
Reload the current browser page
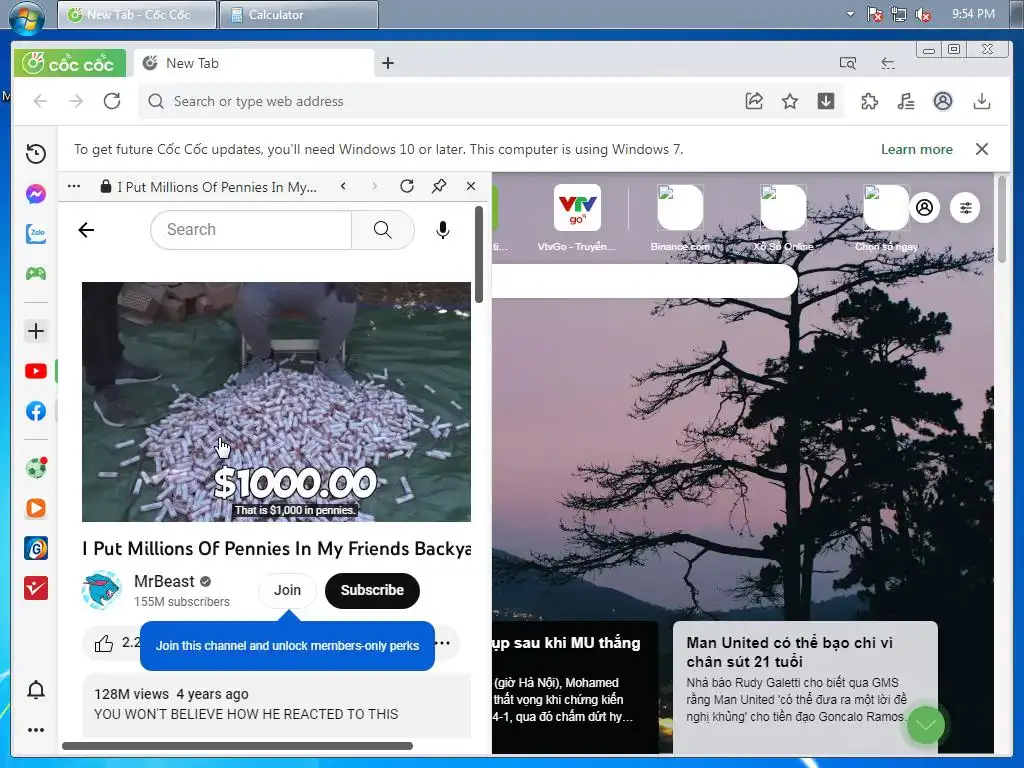tap(112, 101)
